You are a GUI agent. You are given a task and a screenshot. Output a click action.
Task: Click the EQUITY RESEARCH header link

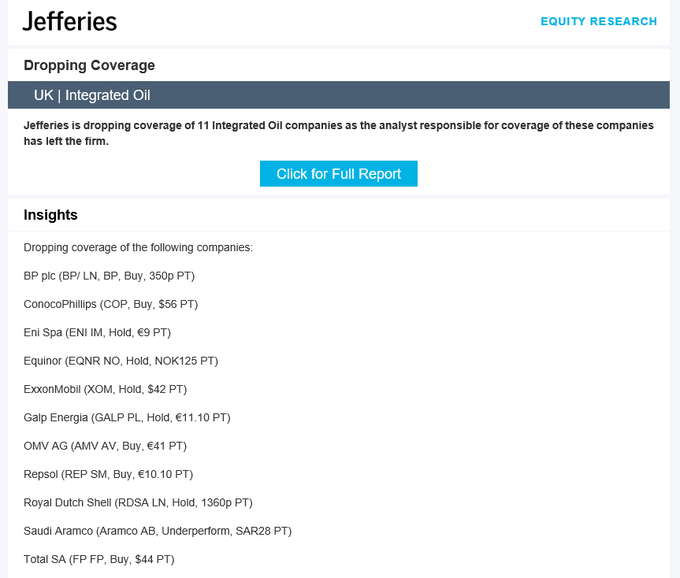(598, 21)
